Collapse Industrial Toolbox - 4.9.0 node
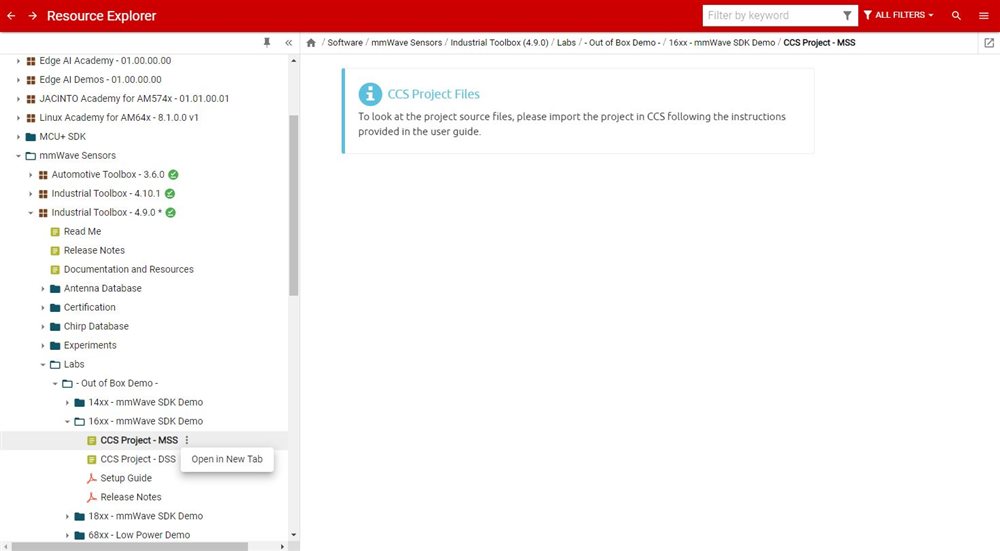The height and width of the screenshot is (551, 1000). [x=30, y=212]
